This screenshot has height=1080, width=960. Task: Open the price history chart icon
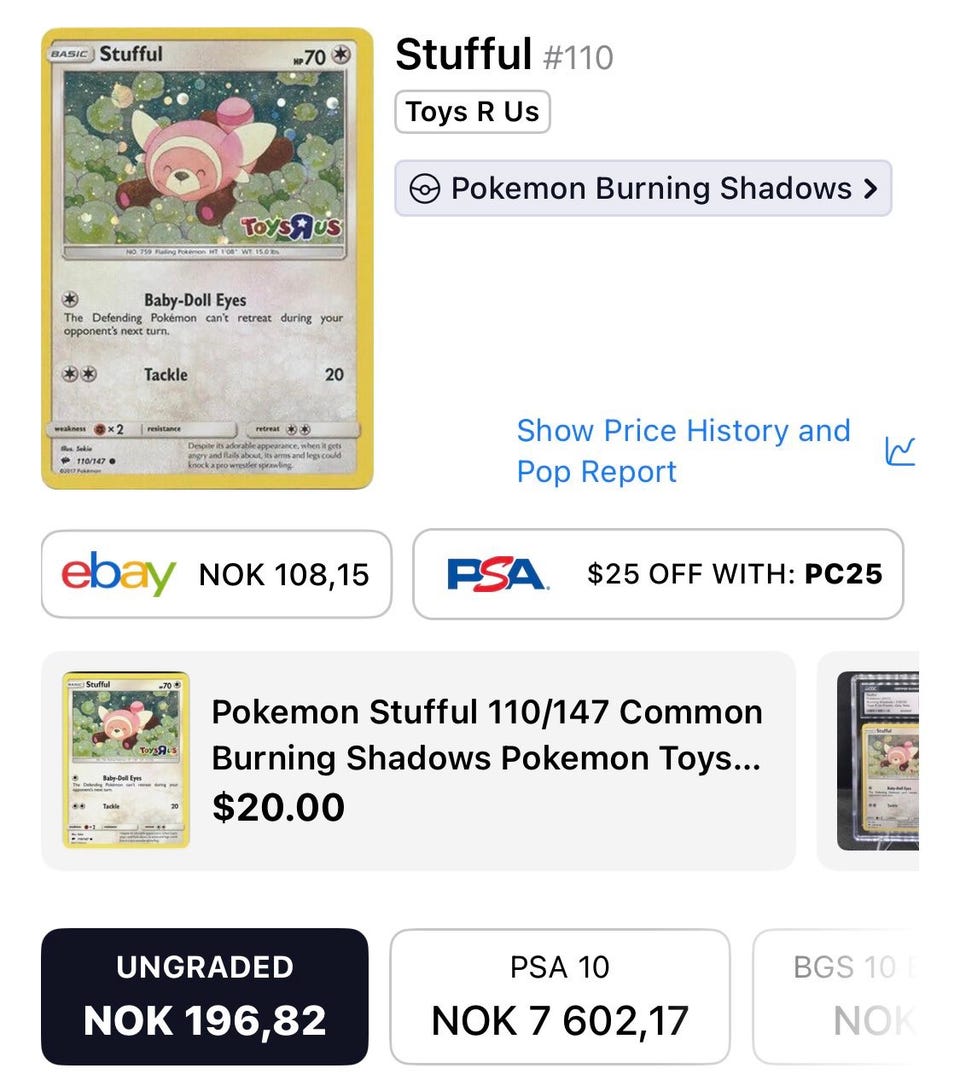(x=900, y=452)
